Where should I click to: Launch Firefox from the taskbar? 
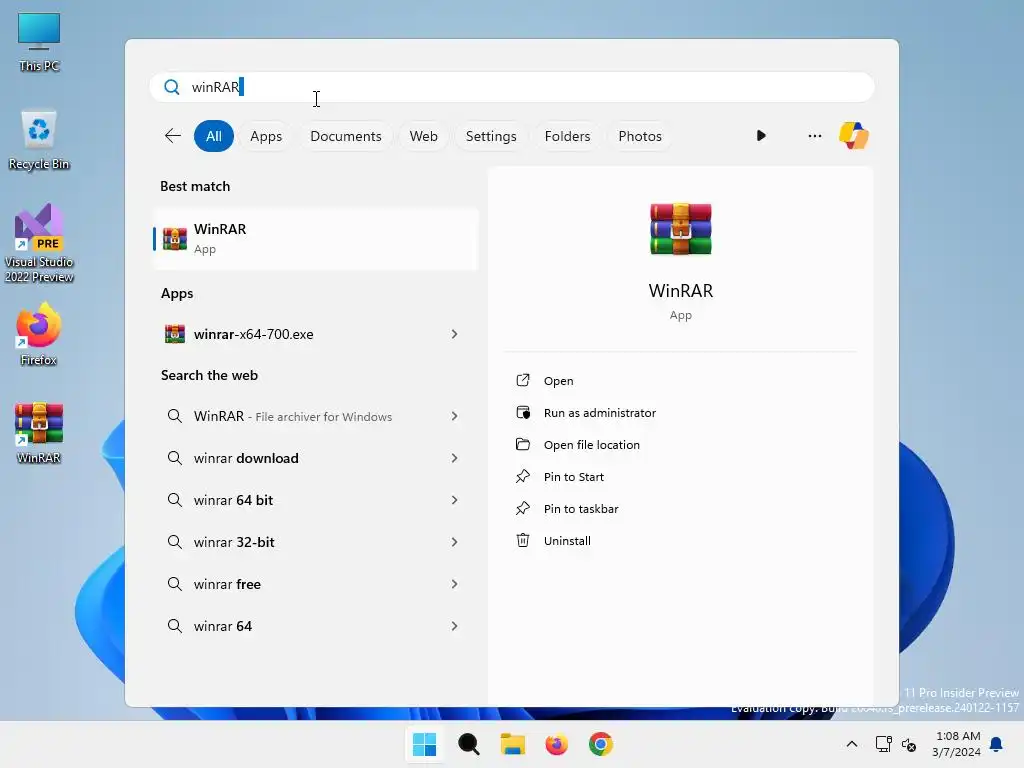pos(556,744)
